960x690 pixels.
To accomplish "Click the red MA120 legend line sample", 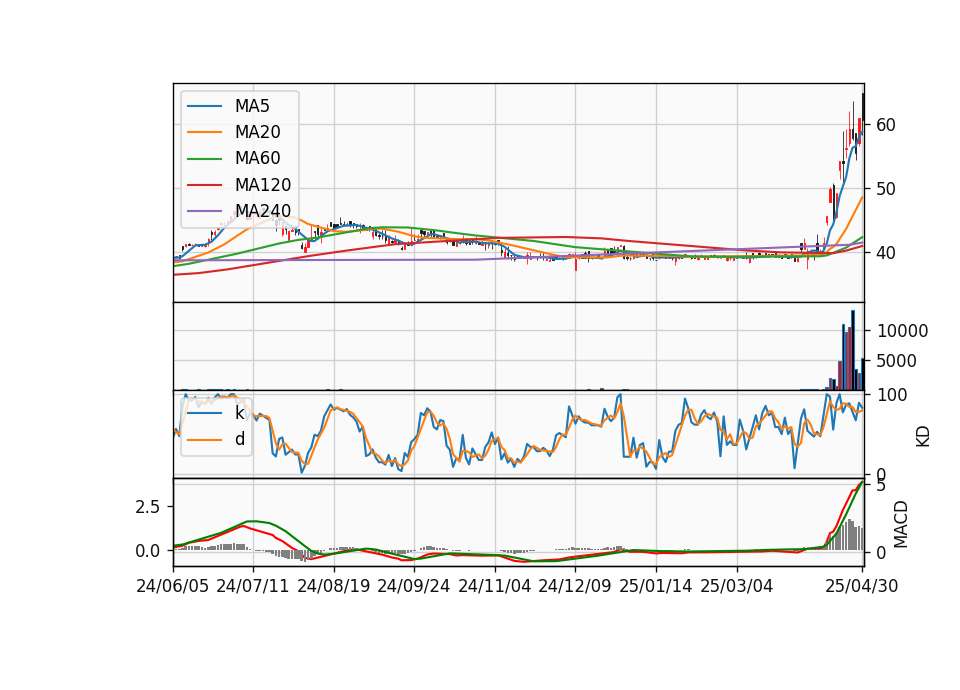I will (204, 185).
